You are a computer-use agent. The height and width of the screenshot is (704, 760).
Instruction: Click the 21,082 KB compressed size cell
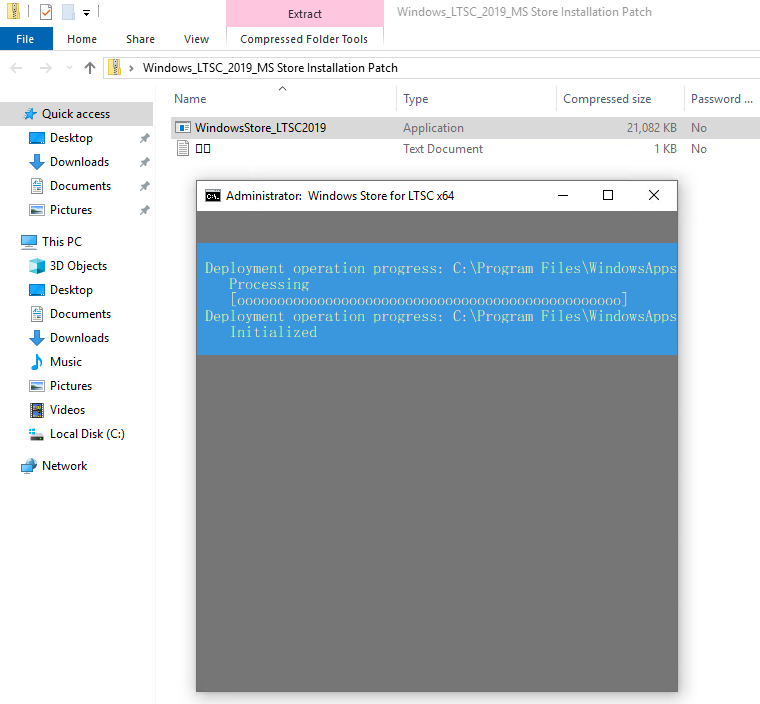point(651,128)
